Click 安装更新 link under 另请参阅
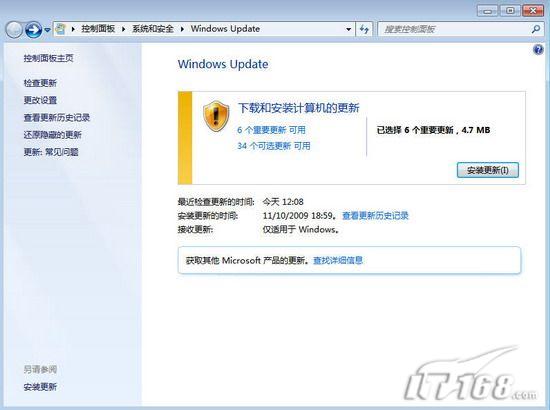The image size is (550, 410). (x=40, y=387)
